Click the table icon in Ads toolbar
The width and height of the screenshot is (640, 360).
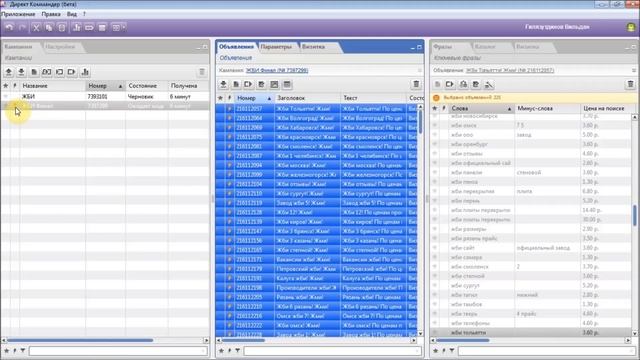[x=287, y=84]
